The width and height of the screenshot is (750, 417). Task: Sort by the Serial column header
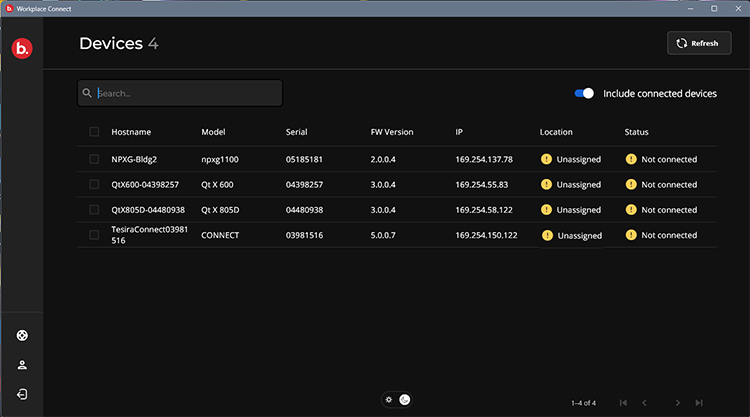click(x=297, y=132)
